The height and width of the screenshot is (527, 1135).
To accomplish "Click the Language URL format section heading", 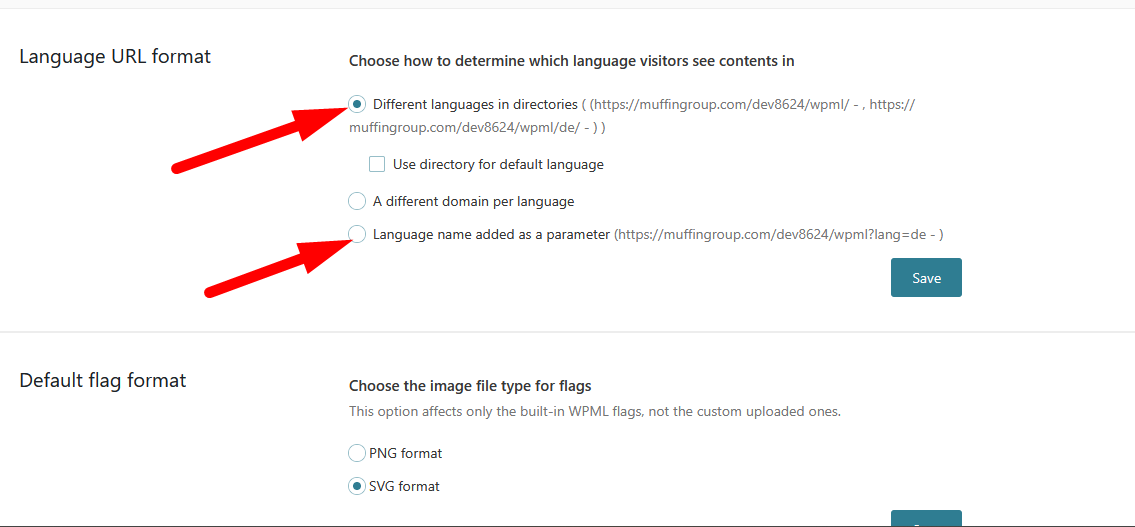I will (115, 56).
